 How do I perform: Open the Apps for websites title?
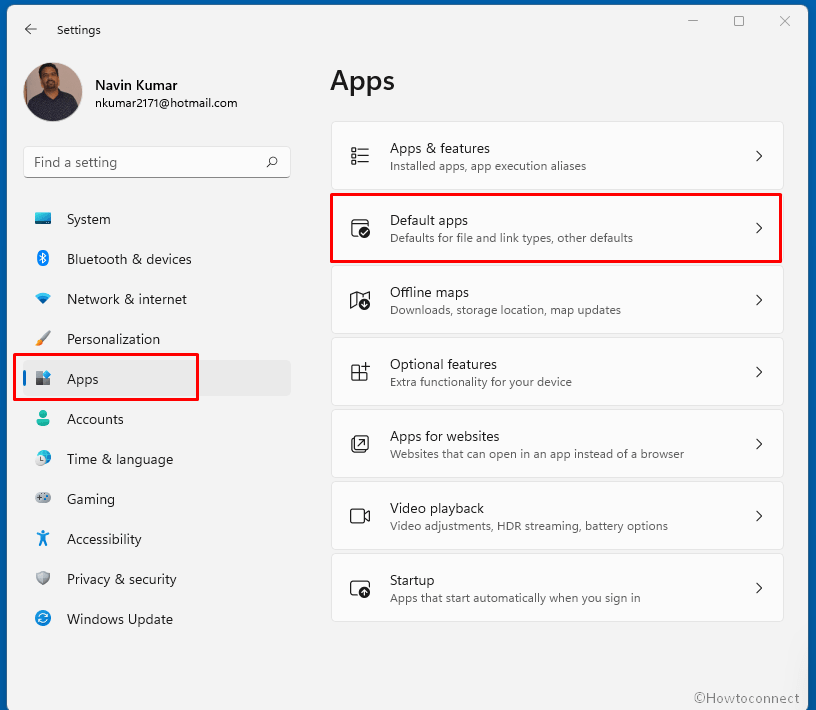[x=444, y=436]
